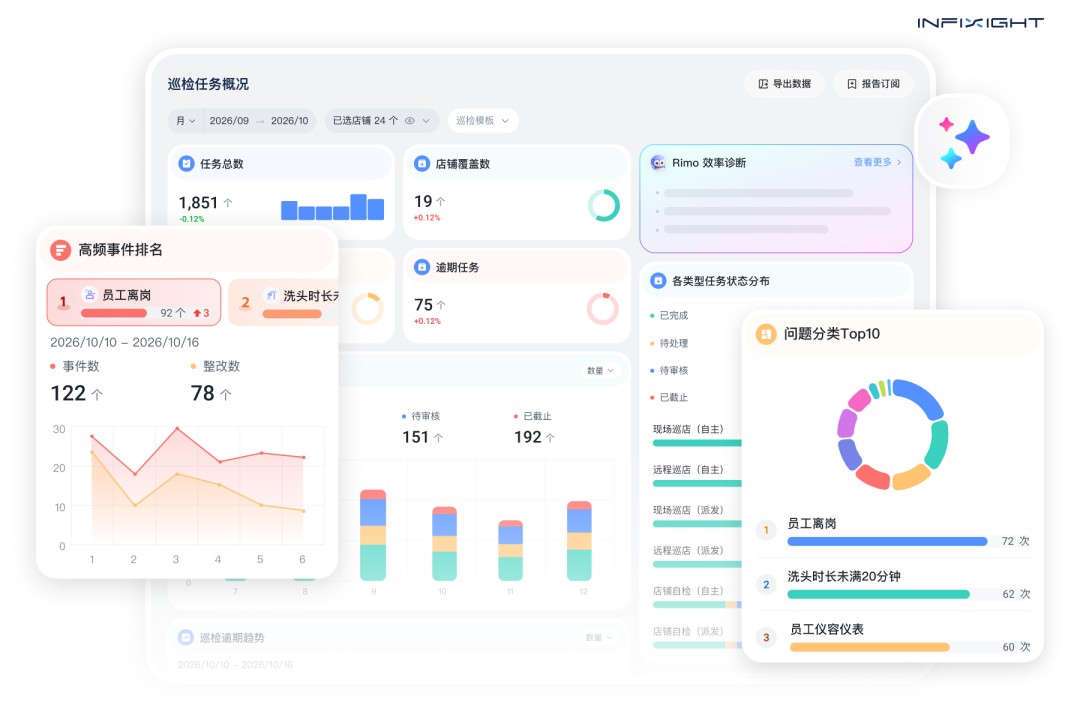Click the stacked bar for month 12

tap(579, 541)
